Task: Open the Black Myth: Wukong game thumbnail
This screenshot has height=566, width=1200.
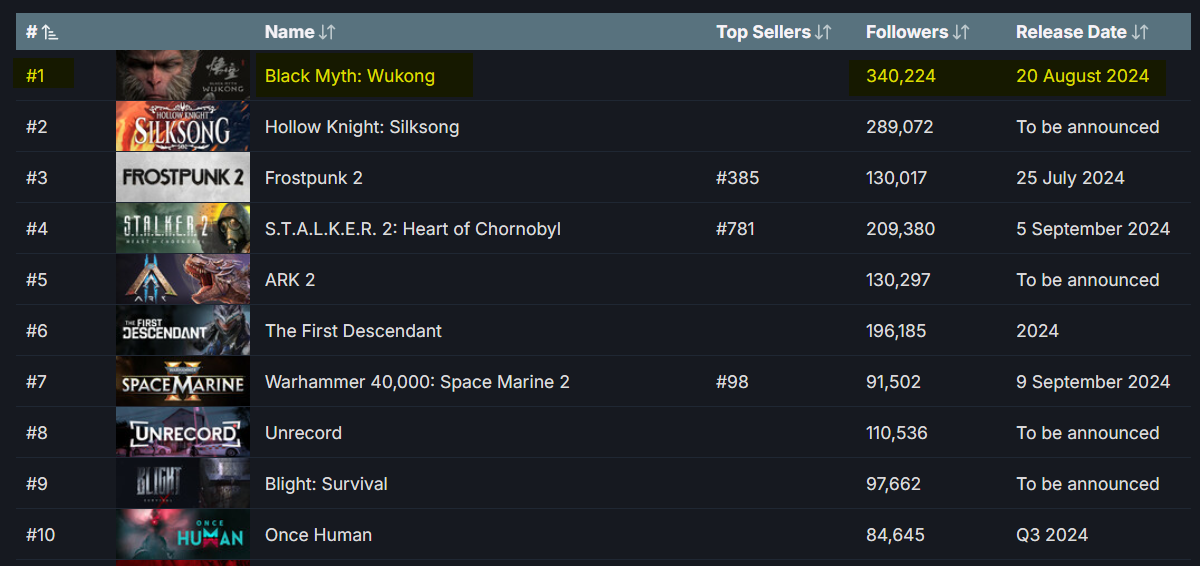Action: click(x=183, y=76)
